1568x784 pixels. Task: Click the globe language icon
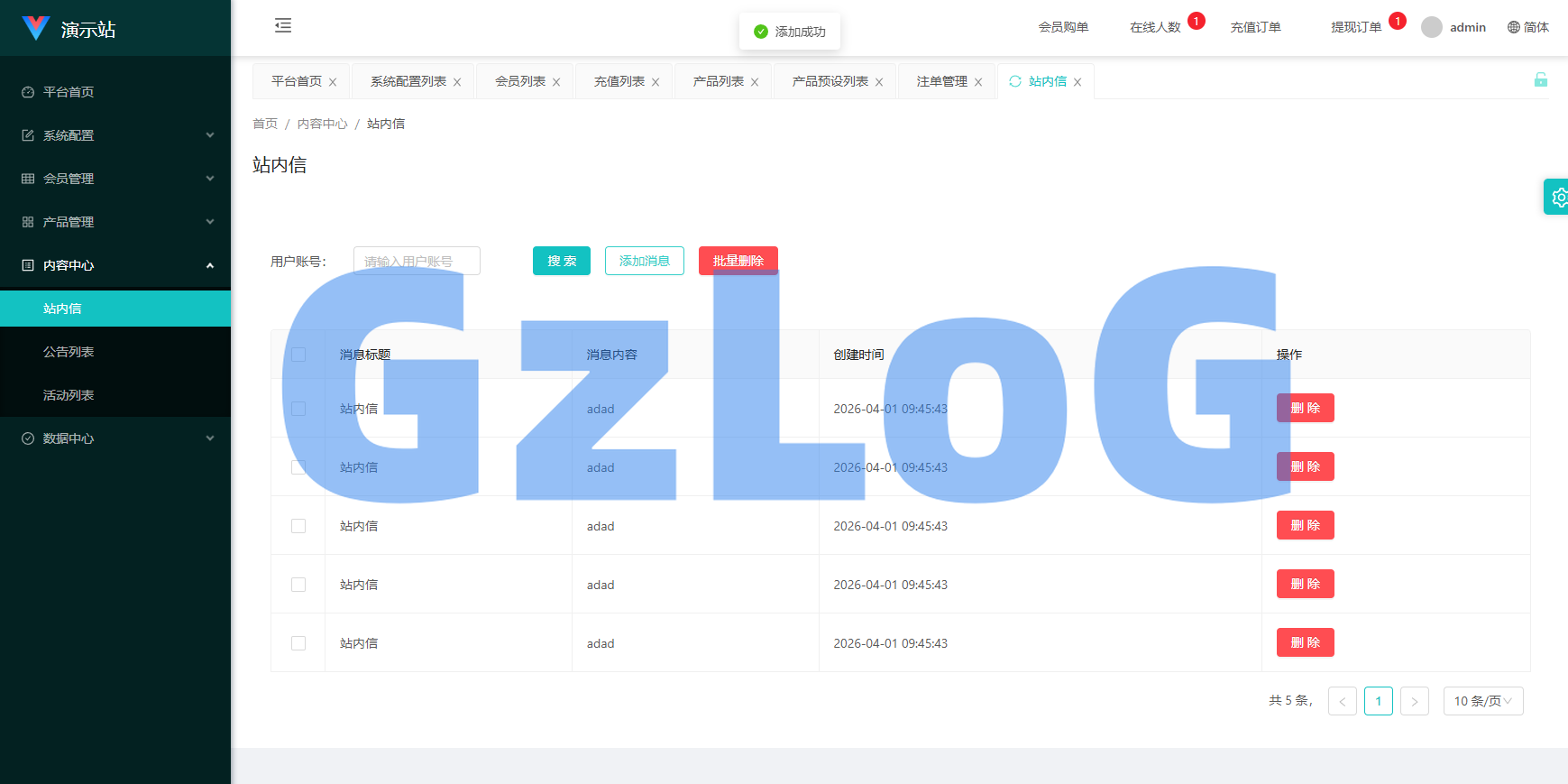1514,27
